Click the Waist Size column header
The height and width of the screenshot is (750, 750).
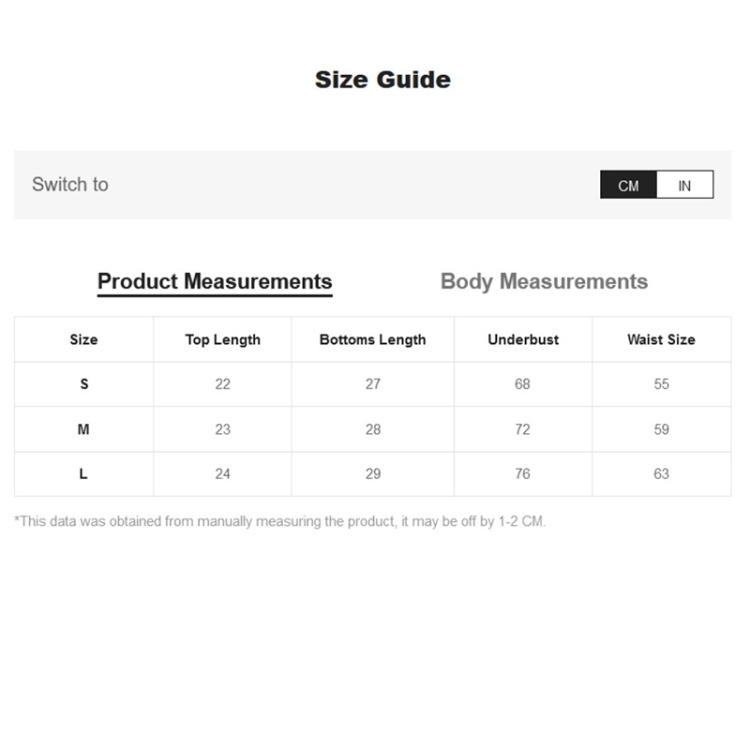tap(661, 340)
